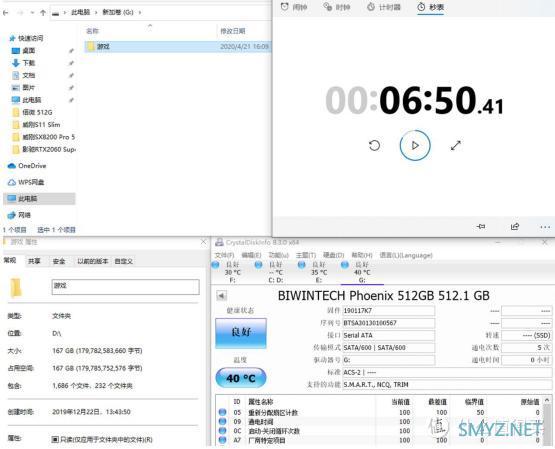Close the folder Properties dialog
The height and width of the screenshot is (449, 555).
click(x=204, y=242)
